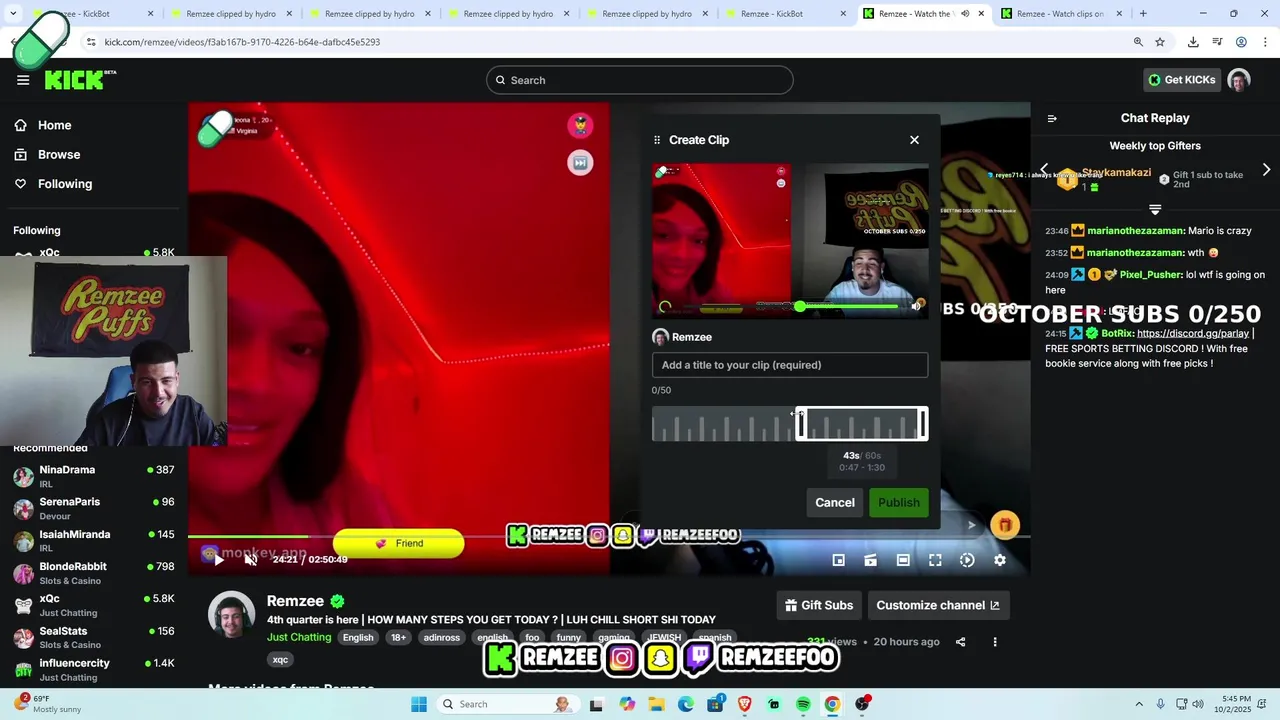Click the skip icon on video overlay

point(580,163)
